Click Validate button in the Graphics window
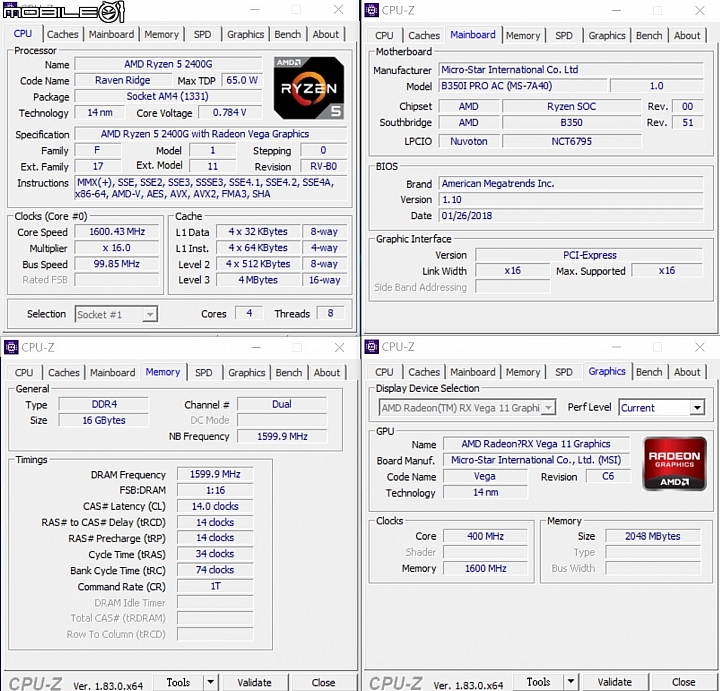This screenshot has height=691, width=720. [x=614, y=682]
